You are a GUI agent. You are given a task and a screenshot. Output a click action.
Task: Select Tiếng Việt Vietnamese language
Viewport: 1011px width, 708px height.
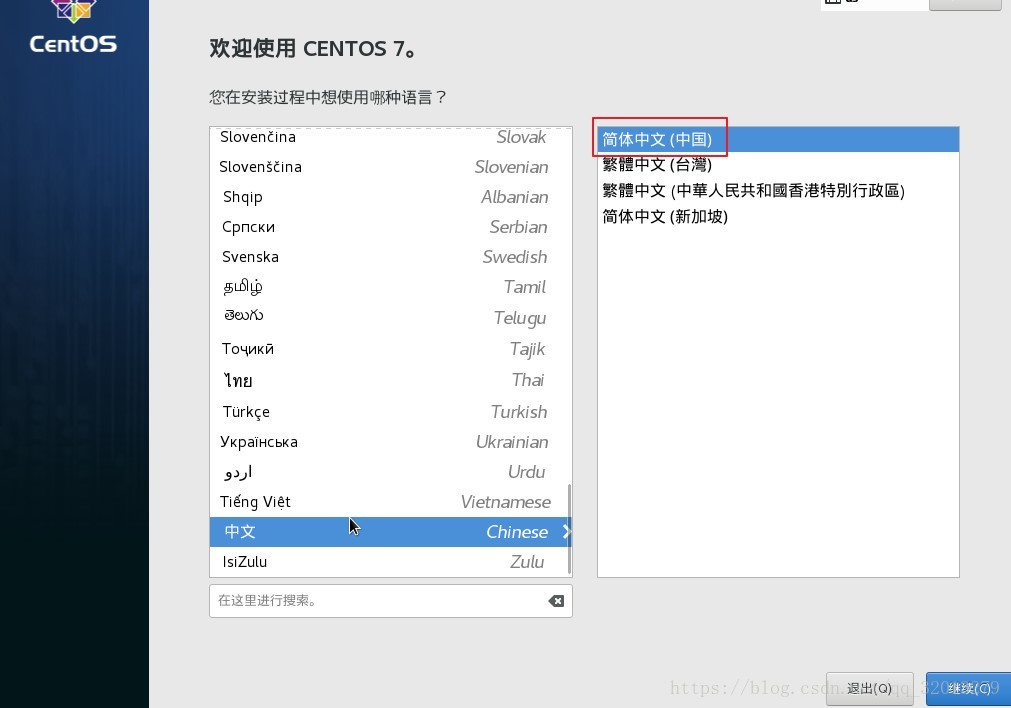(391, 502)
